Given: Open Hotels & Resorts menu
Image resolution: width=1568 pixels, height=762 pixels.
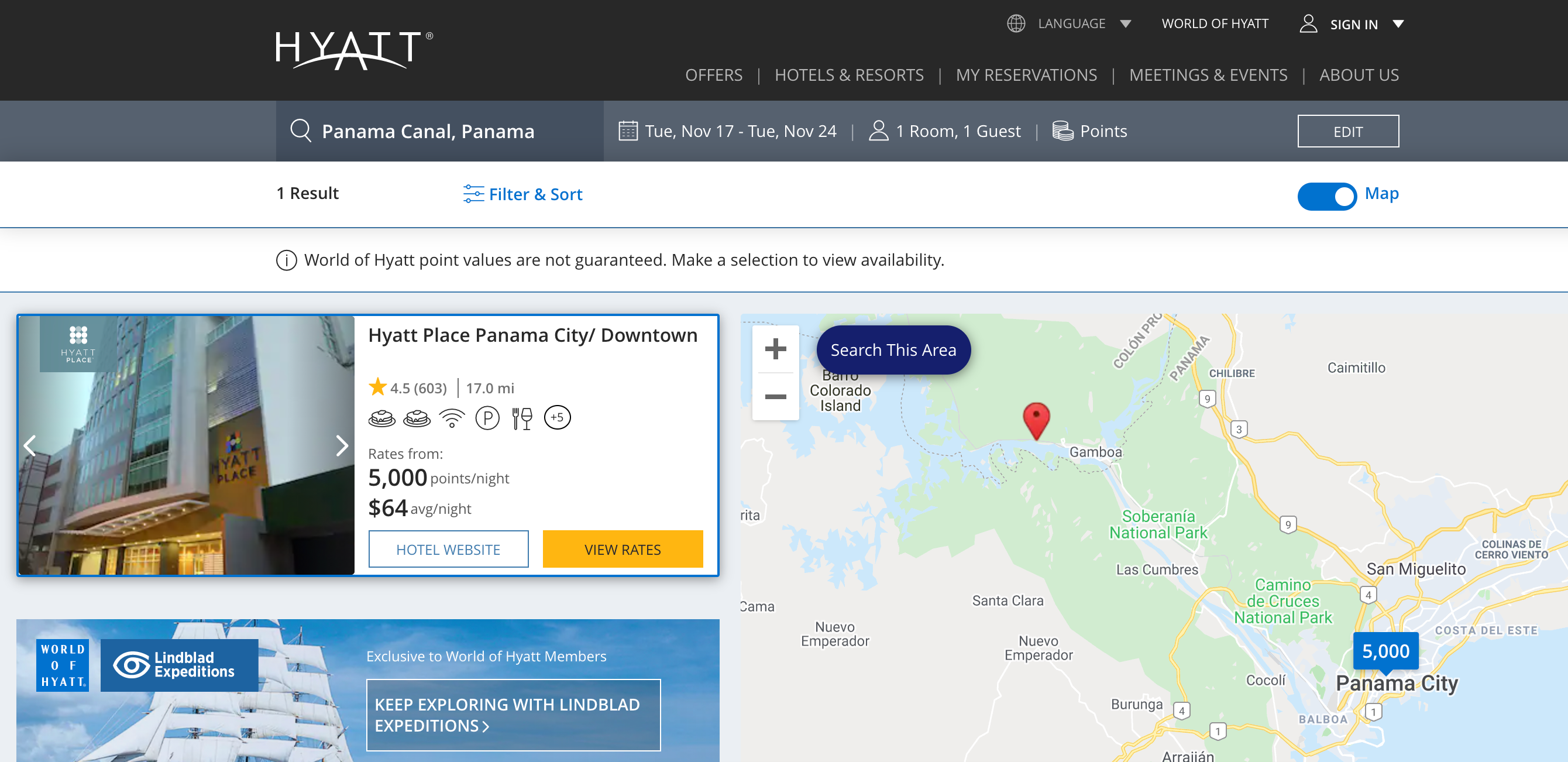Looking at the screenshot, I should (848, 75).
